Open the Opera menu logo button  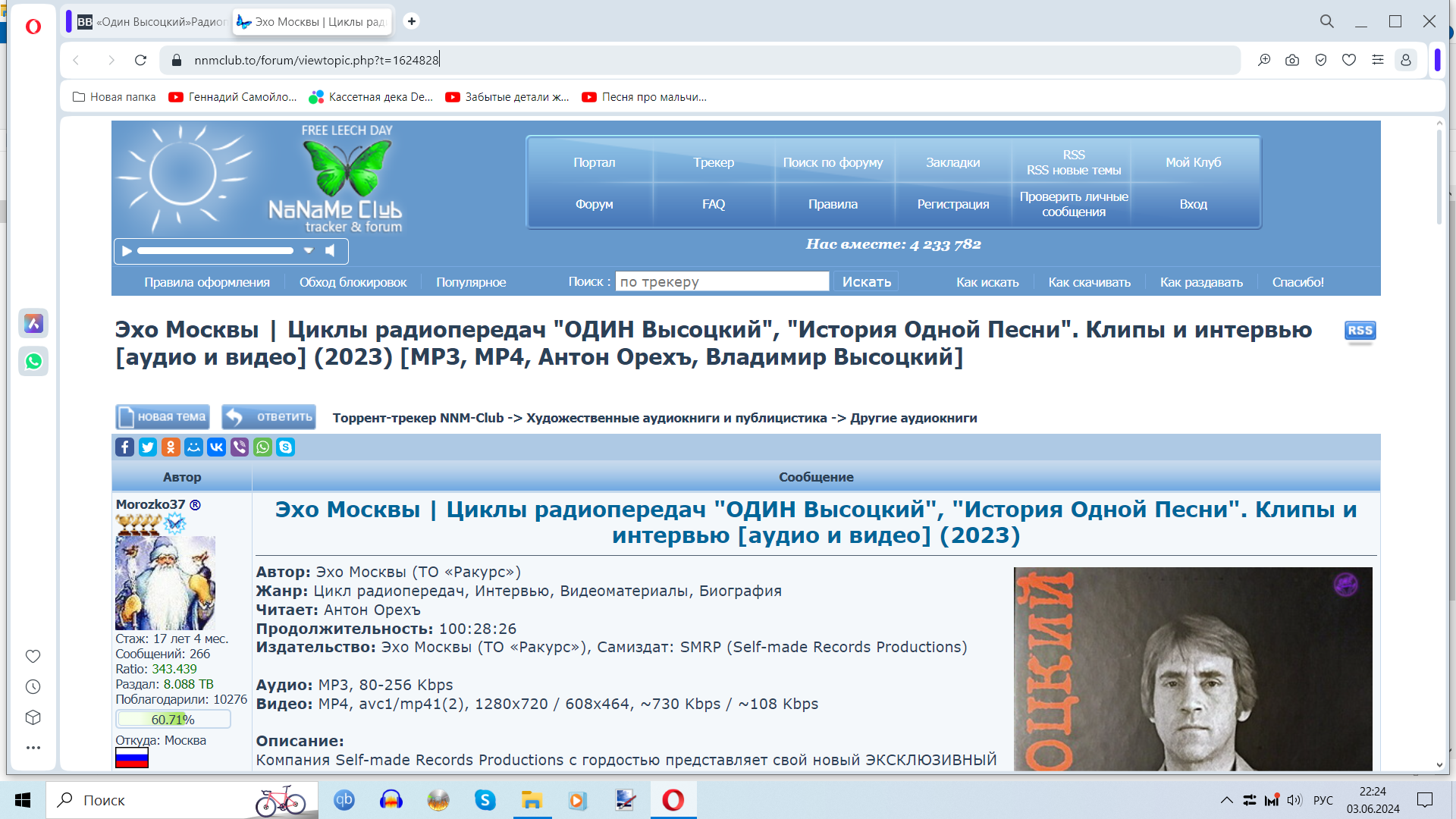pos(33,27)
